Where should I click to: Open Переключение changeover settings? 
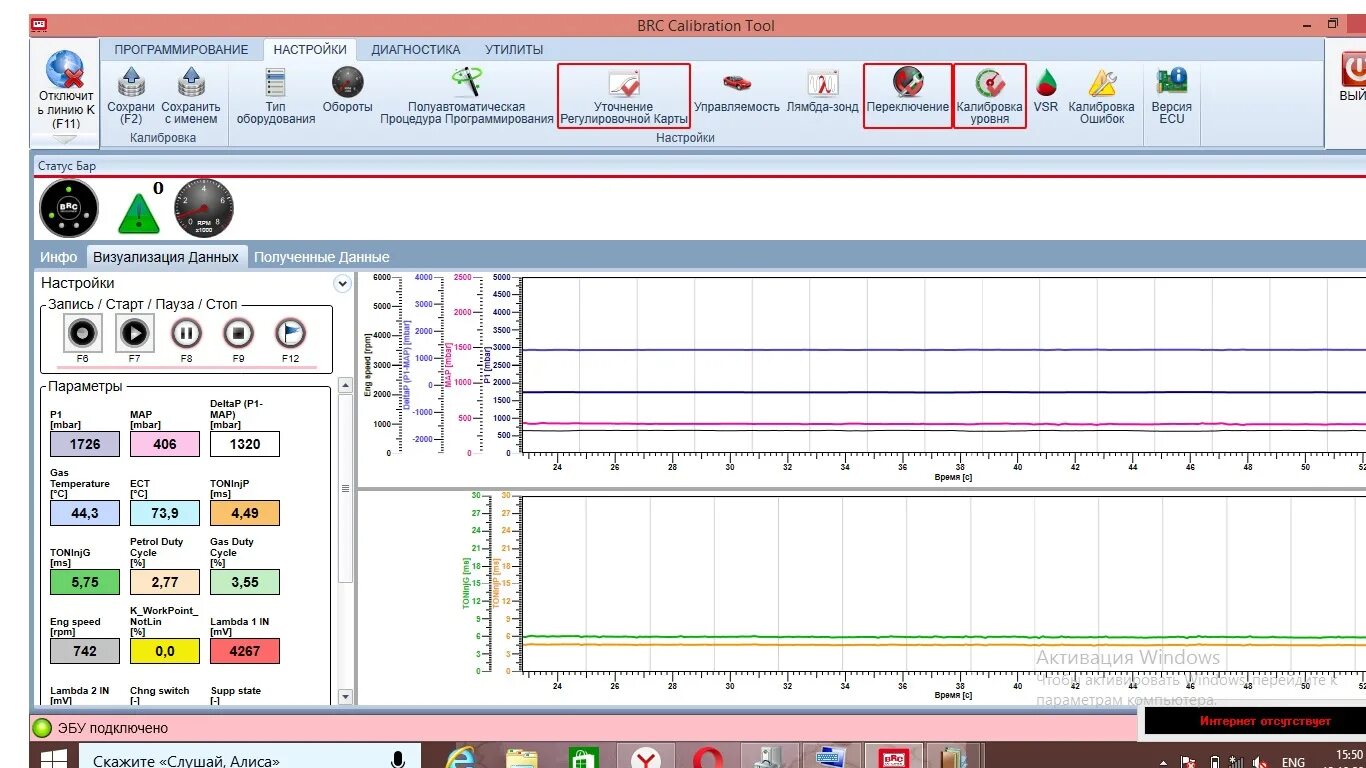click(x=908, y=96)
